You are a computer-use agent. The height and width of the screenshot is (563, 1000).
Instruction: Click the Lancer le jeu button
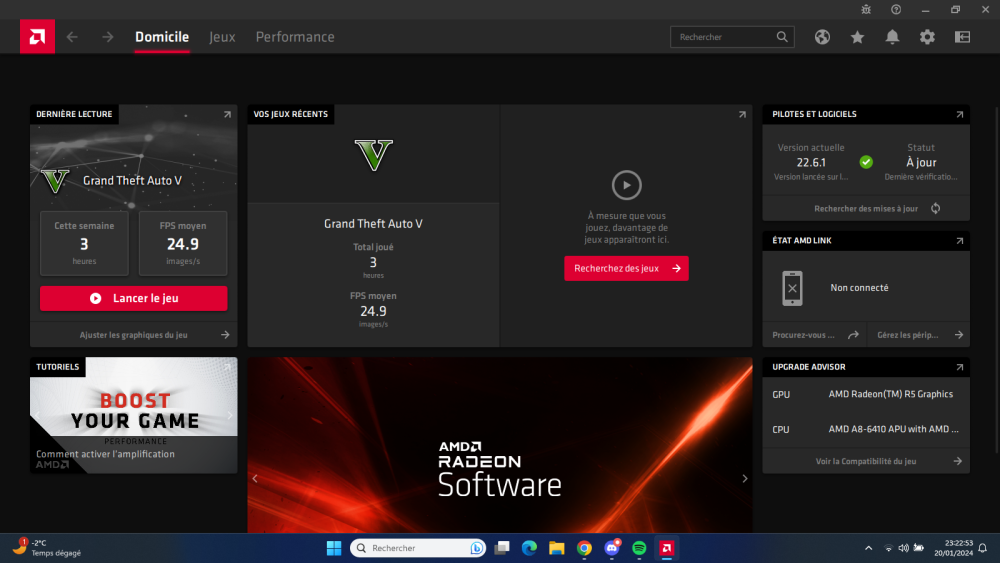point(134,298)
